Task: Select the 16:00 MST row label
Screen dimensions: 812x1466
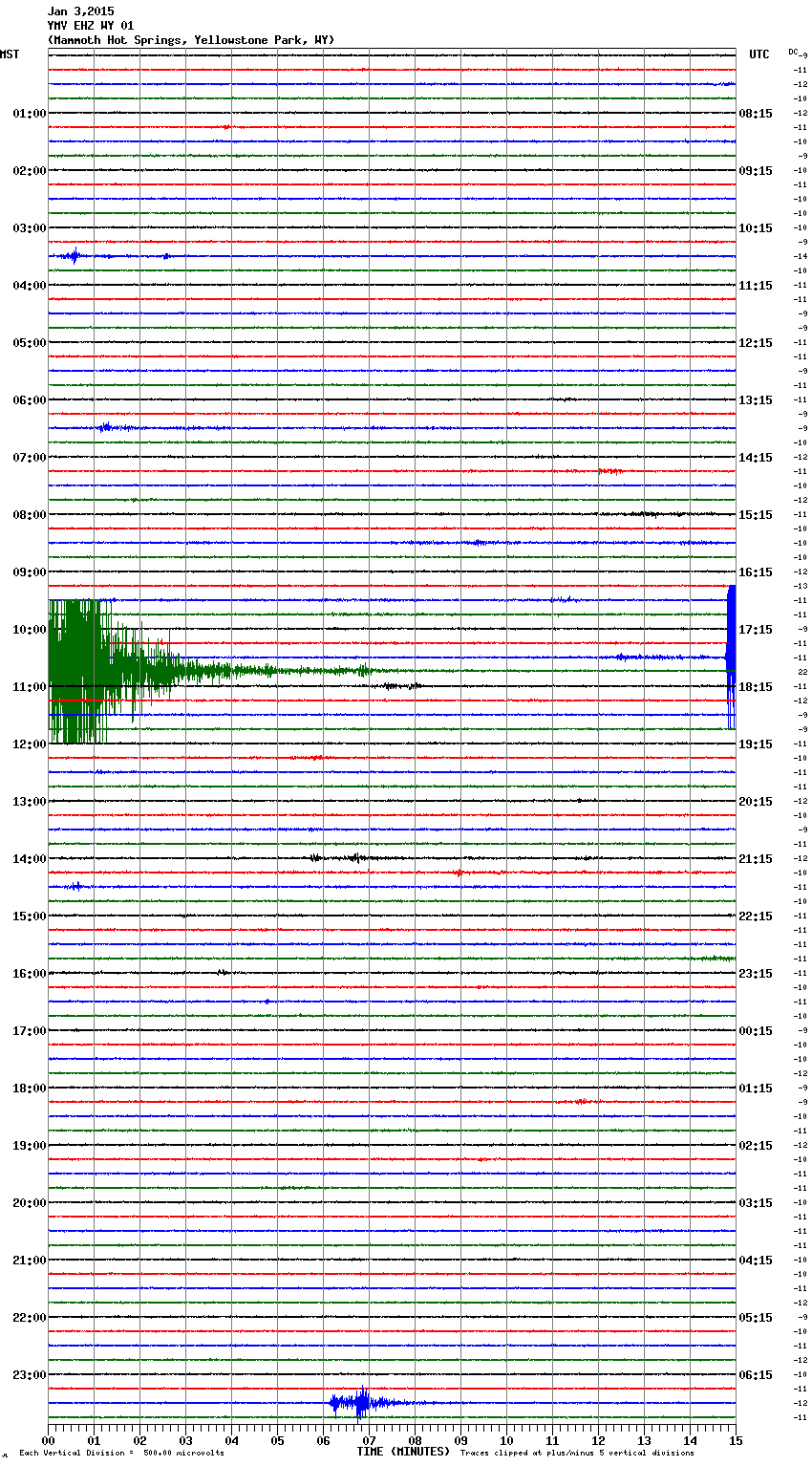Action: (30, 974)
